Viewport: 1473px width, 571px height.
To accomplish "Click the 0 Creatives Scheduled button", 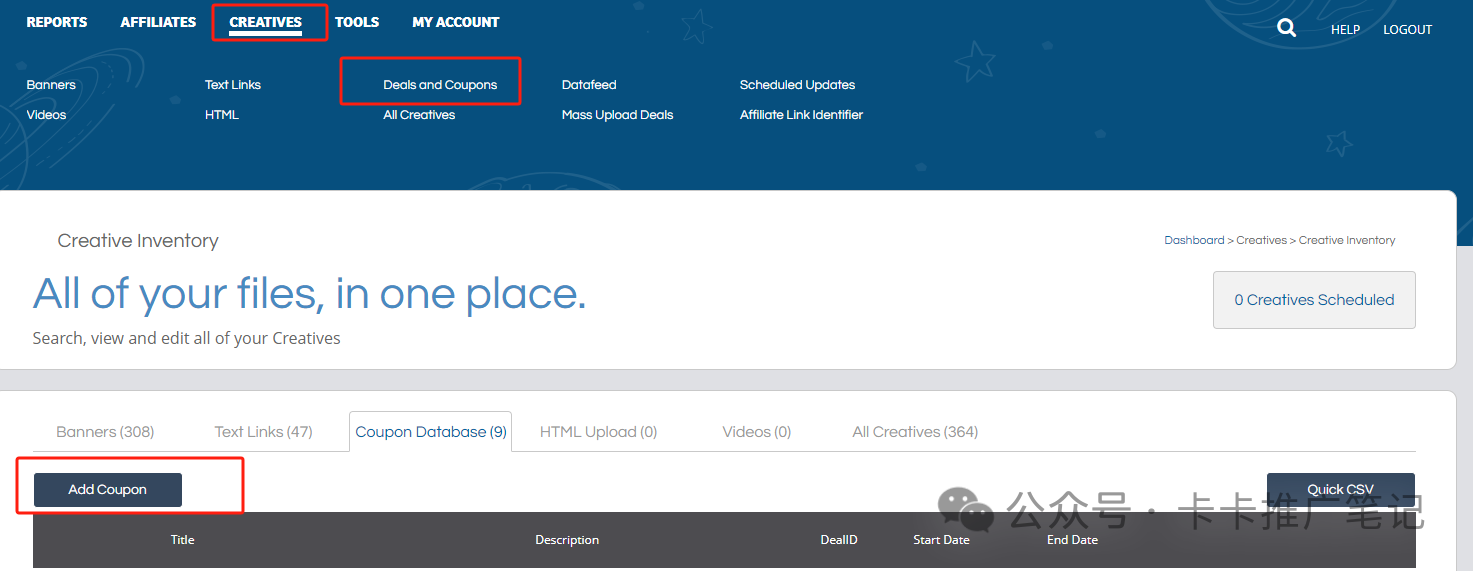I will 1314,300.
